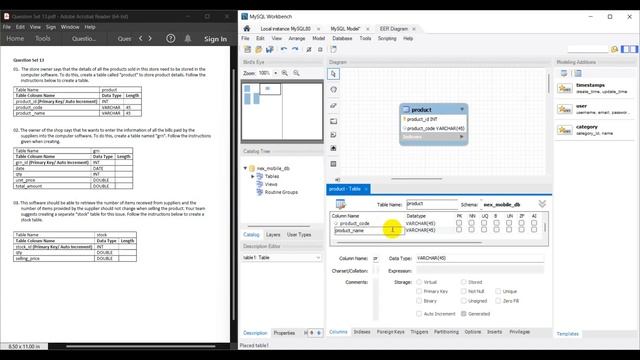Enable the Auto Increment checkbox
Screen dimensions: 640x360
pos(419,314)
